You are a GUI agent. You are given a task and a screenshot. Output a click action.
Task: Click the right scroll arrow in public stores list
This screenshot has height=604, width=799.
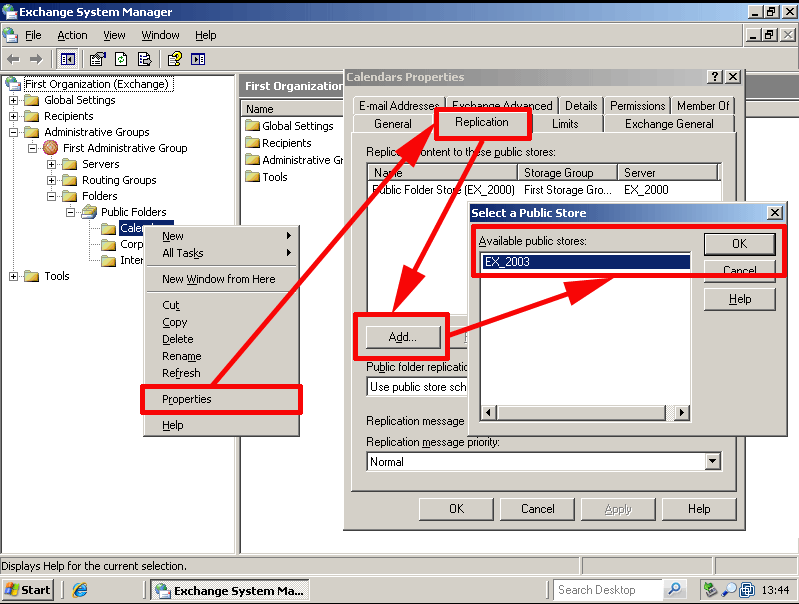point(682,412)
